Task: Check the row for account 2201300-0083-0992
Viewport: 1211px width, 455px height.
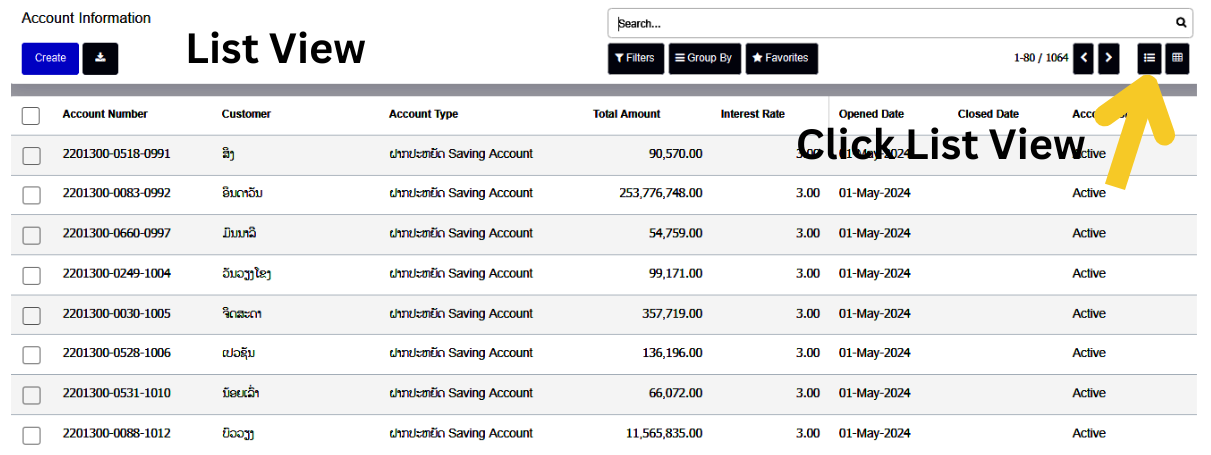Action: (31, 195)
